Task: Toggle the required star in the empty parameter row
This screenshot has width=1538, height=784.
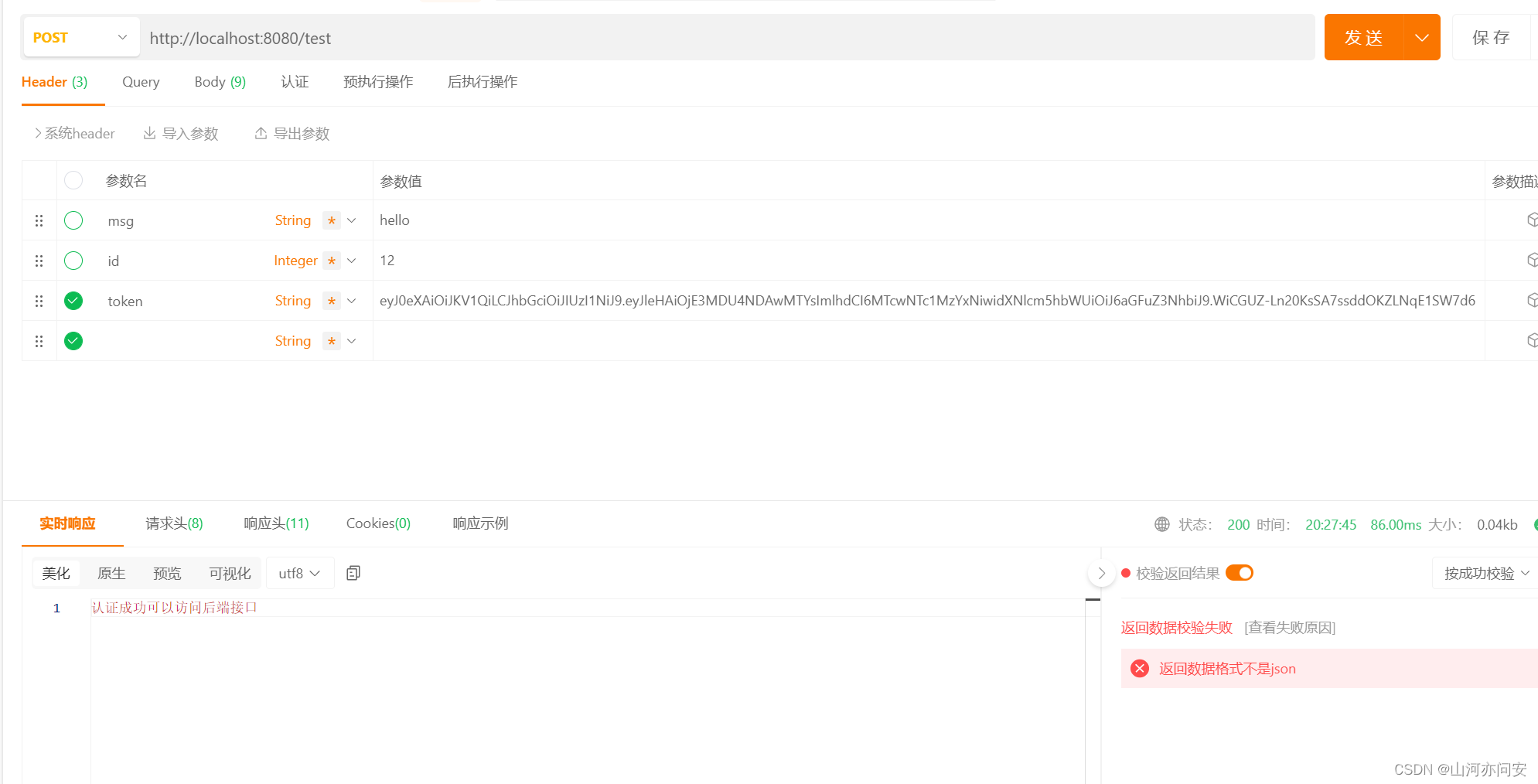Action: point(332,341)
